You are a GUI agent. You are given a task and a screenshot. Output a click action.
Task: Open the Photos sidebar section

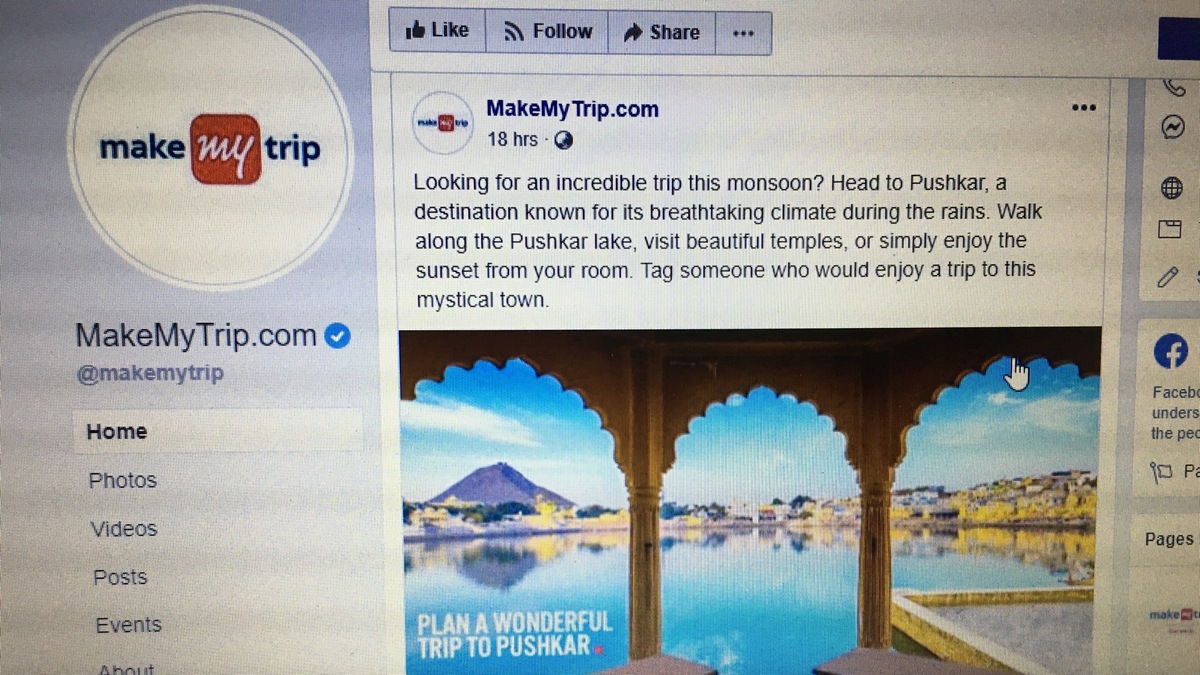point(123,480)
